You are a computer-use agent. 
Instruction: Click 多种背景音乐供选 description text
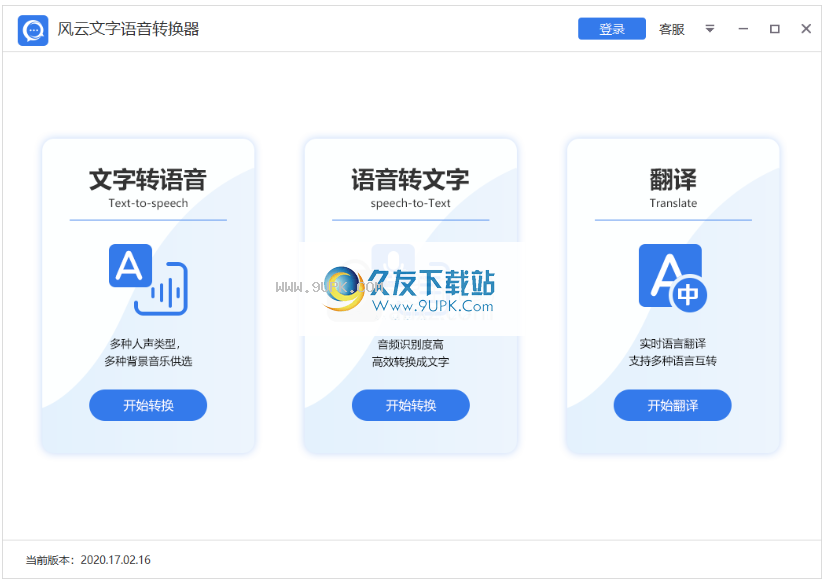[148, 361]
